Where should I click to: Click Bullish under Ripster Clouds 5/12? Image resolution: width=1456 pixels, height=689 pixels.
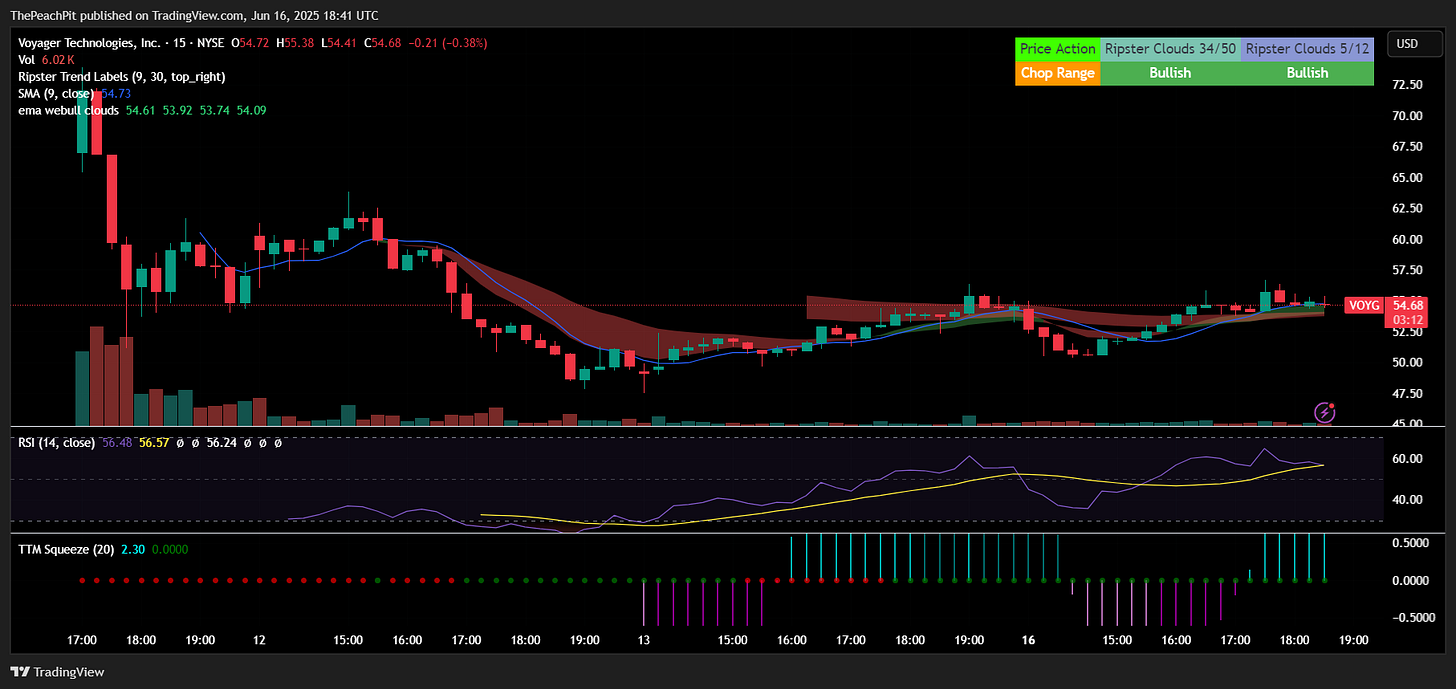pyautogui.click(x=1307, y=73)
